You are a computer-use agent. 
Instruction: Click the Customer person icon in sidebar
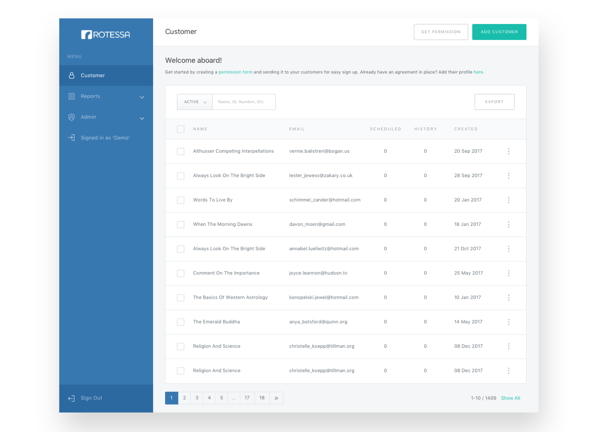(x=72, y=75)
